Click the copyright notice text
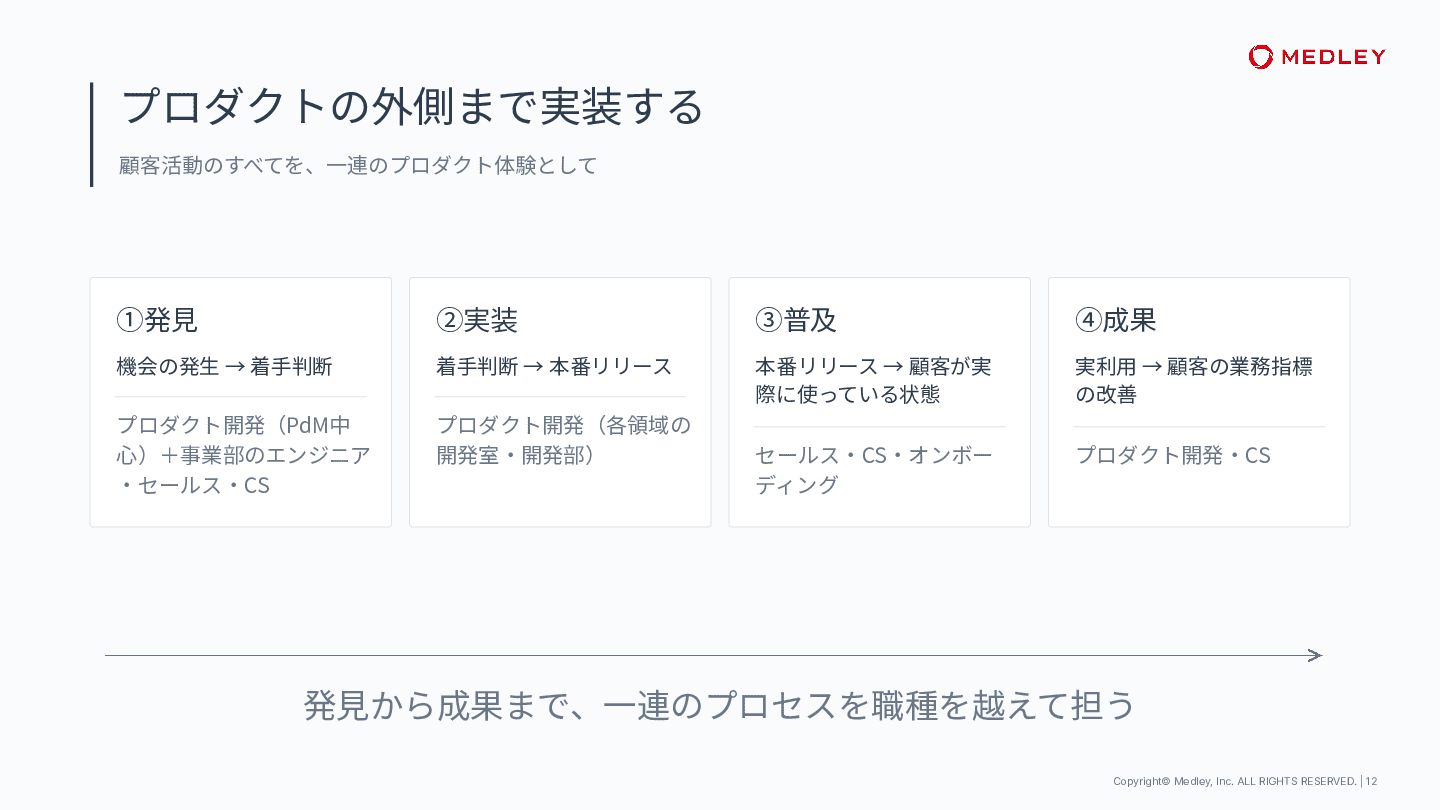The image size is (1440, 810). 1235,781
